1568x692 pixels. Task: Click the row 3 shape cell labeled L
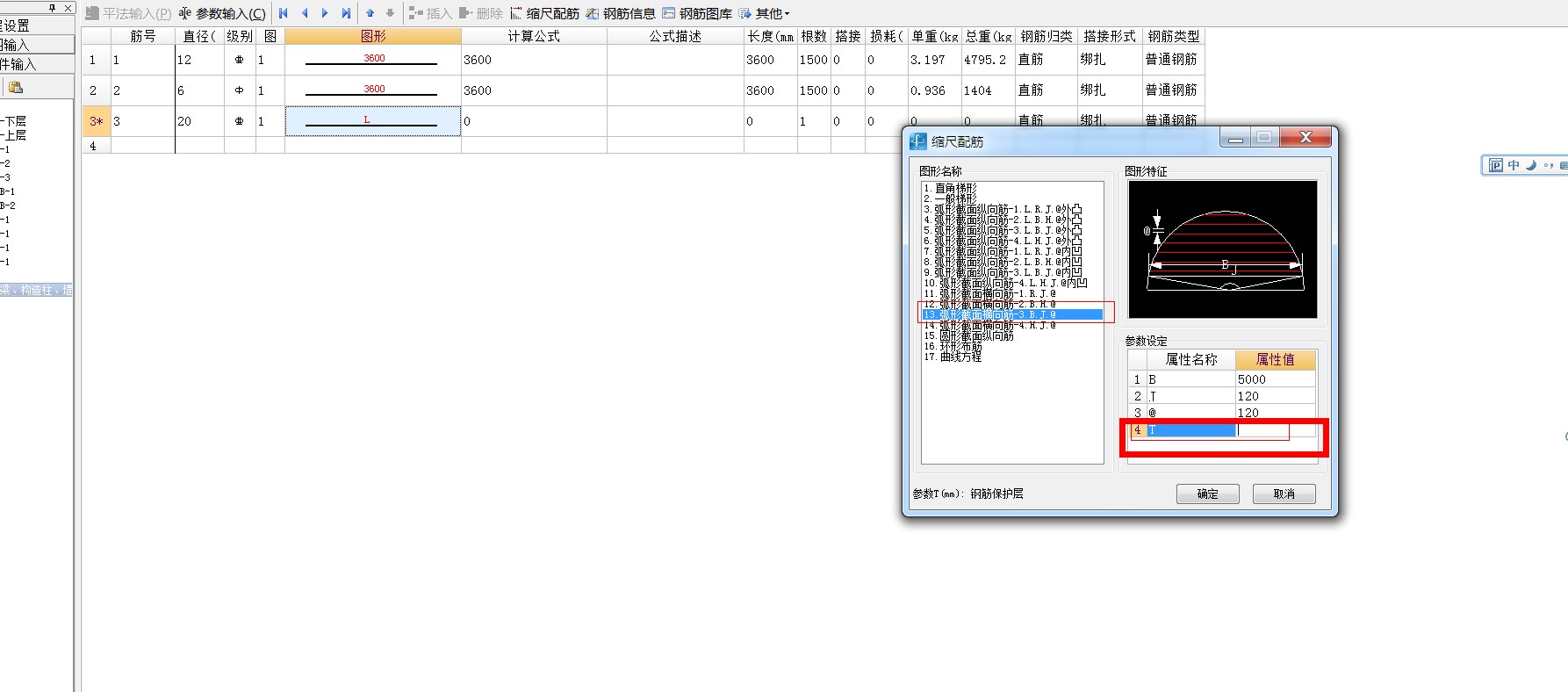pyautogui.click(x=373, y=121)
